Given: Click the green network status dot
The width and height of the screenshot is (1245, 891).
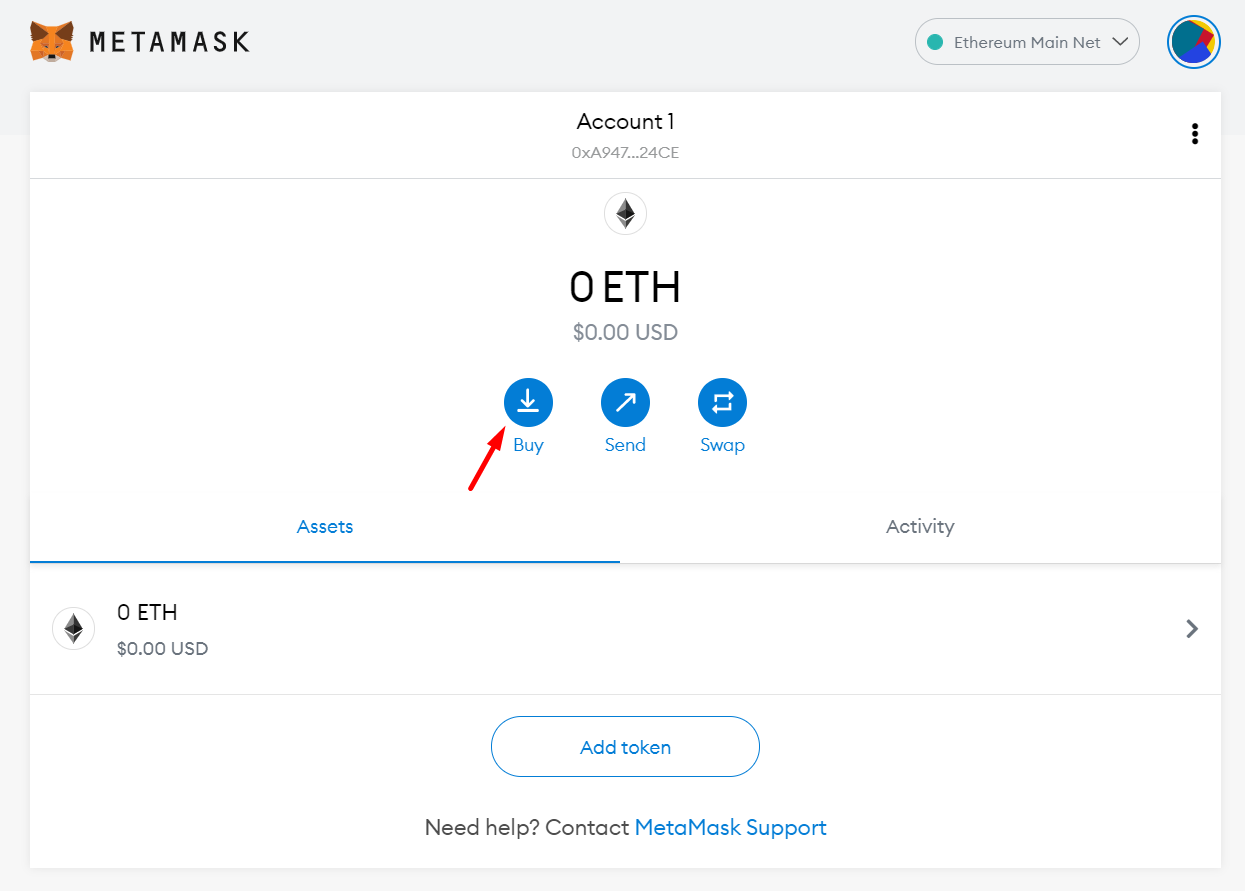Looking at the screenshot, I should coord(936,42).
